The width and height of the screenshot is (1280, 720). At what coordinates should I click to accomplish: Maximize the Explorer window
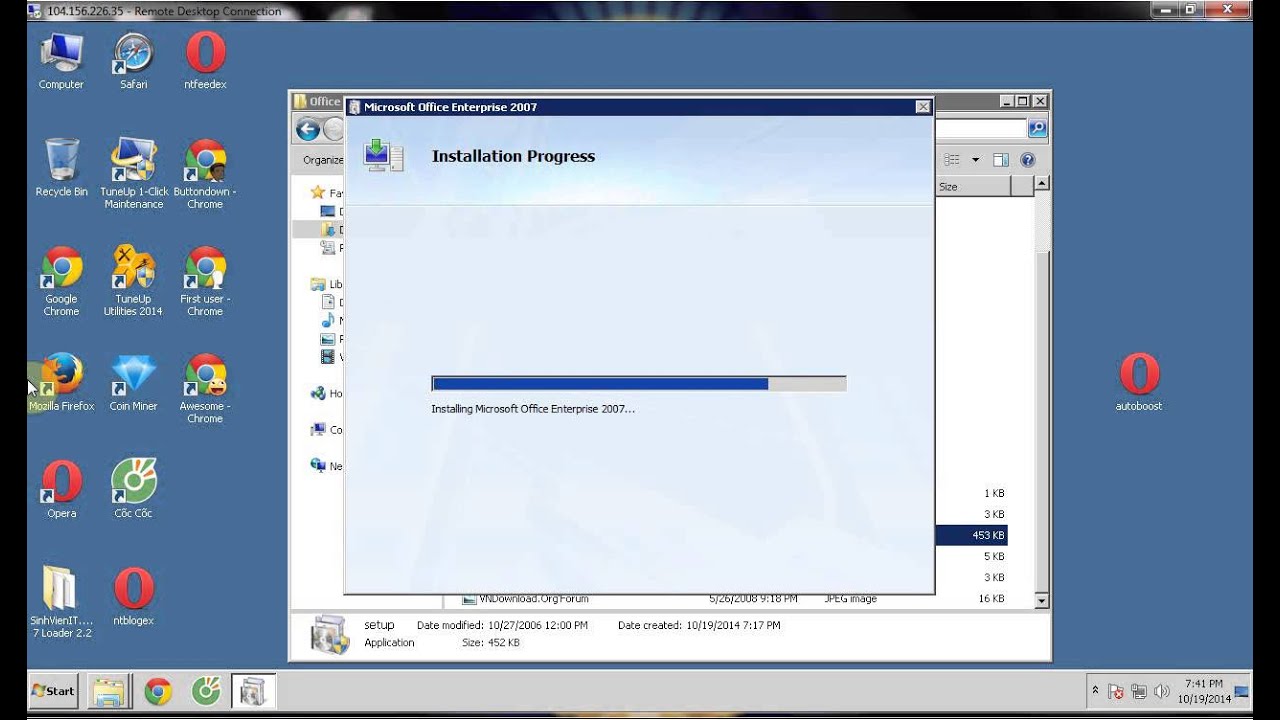coord(1023,101)
